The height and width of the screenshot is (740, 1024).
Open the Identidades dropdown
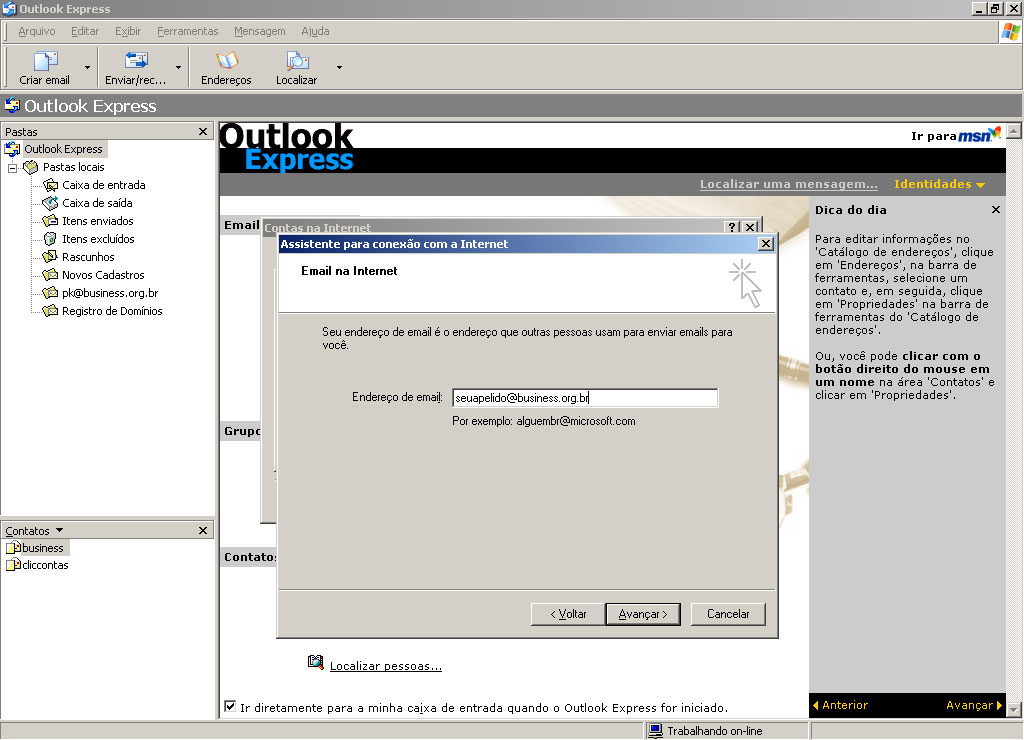[939, 184]
